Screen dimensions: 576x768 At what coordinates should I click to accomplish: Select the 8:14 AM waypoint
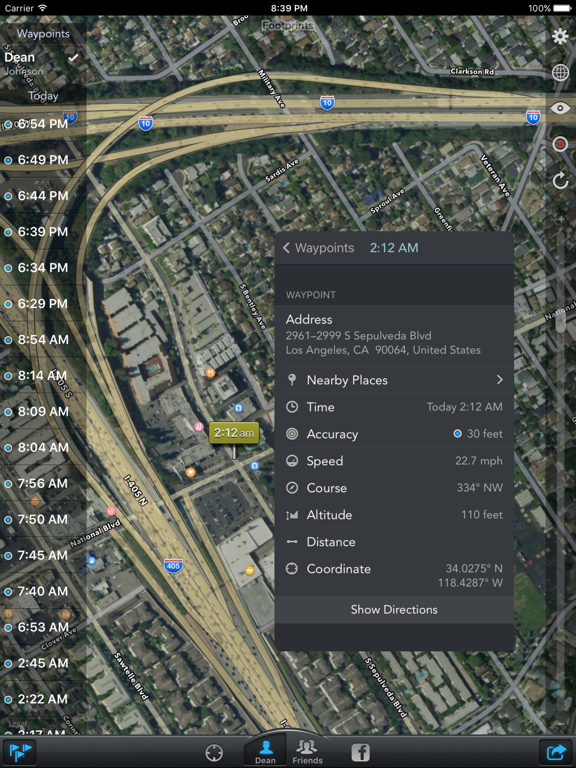pos(43,376)
